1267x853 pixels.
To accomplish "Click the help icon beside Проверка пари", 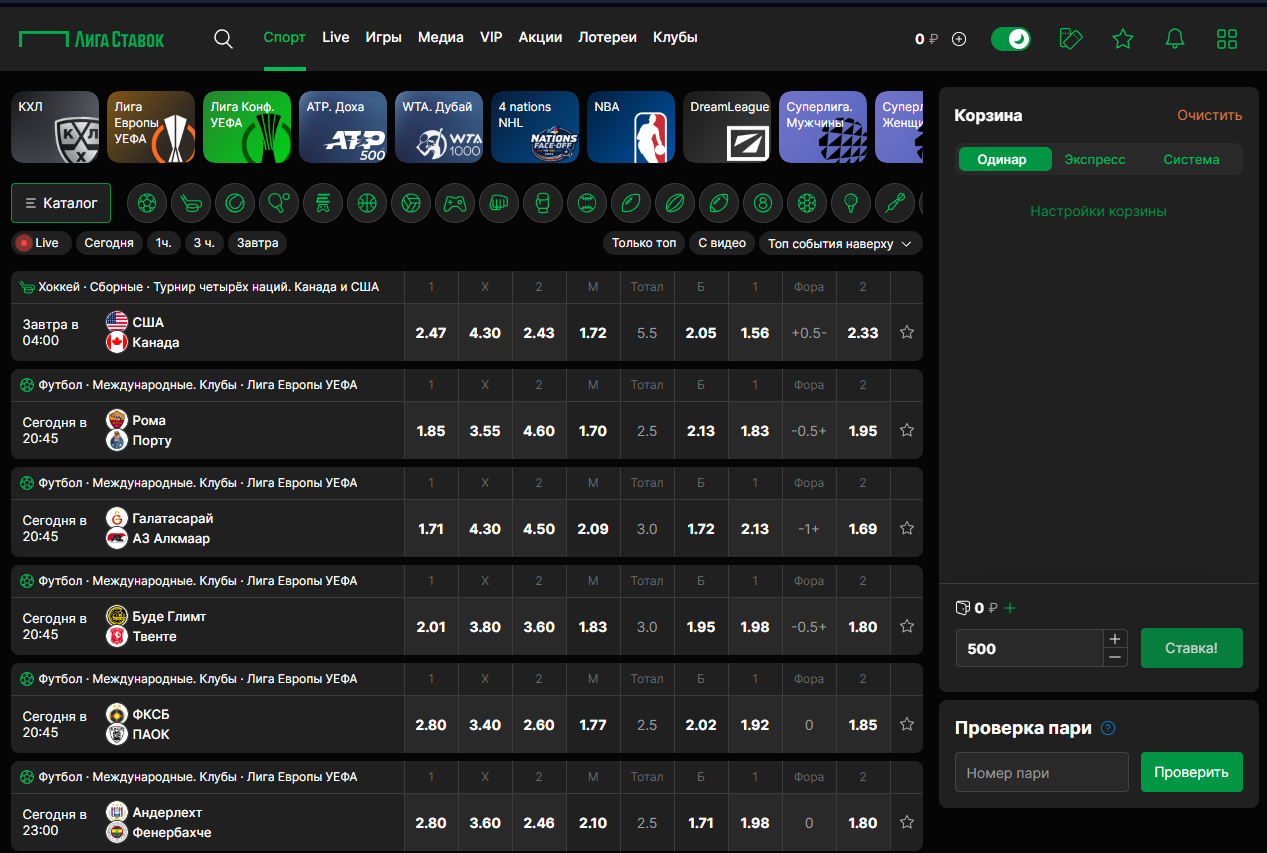I will coord(1108,728).
